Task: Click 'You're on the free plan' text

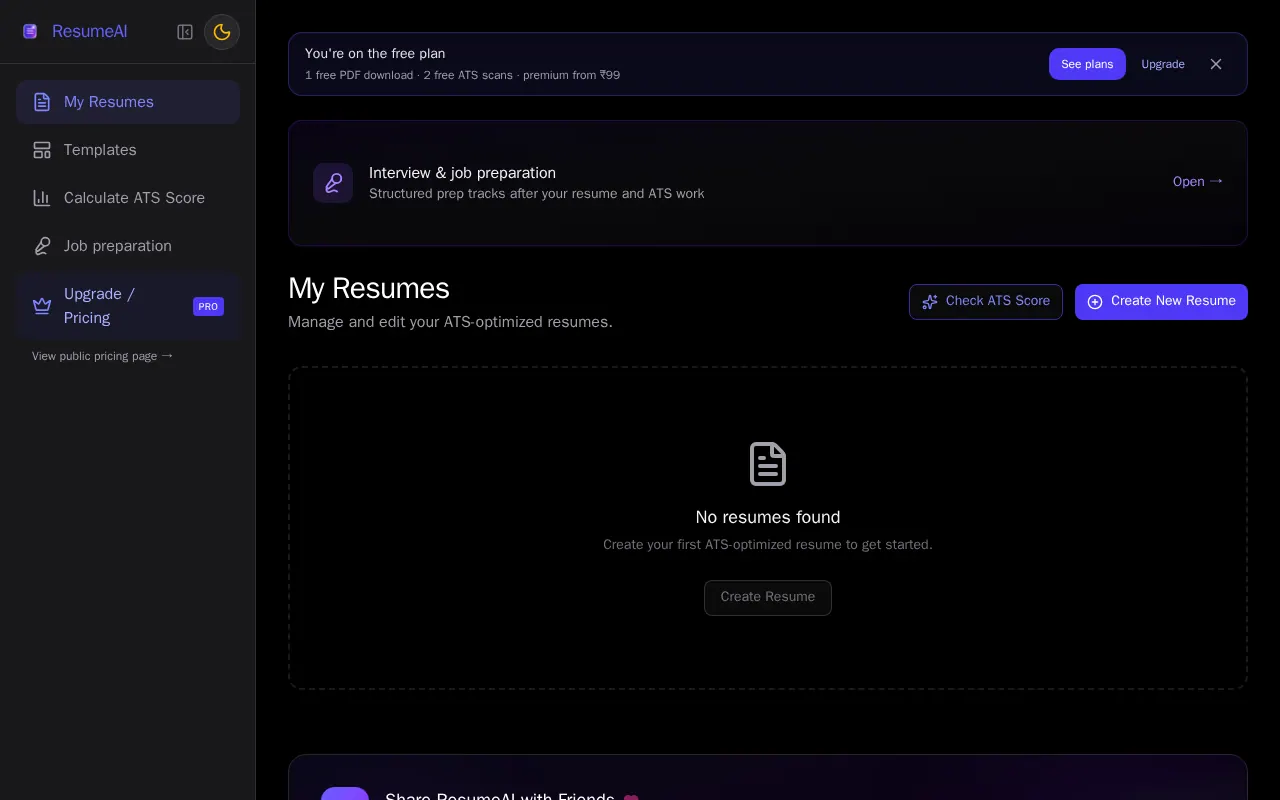Action: 375,54
